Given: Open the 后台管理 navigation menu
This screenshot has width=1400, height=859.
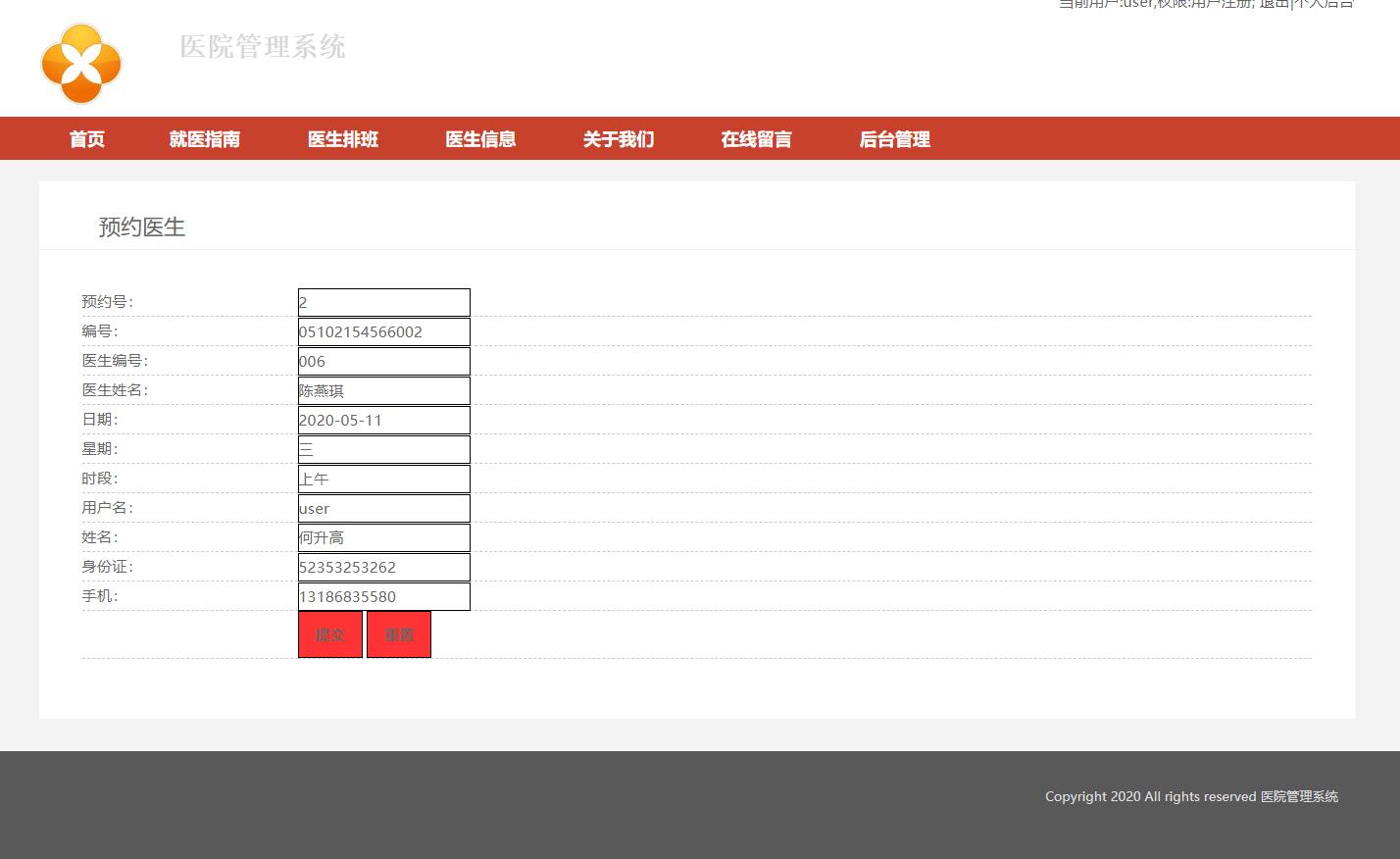Looking at the screenshot, I should 894,138.
